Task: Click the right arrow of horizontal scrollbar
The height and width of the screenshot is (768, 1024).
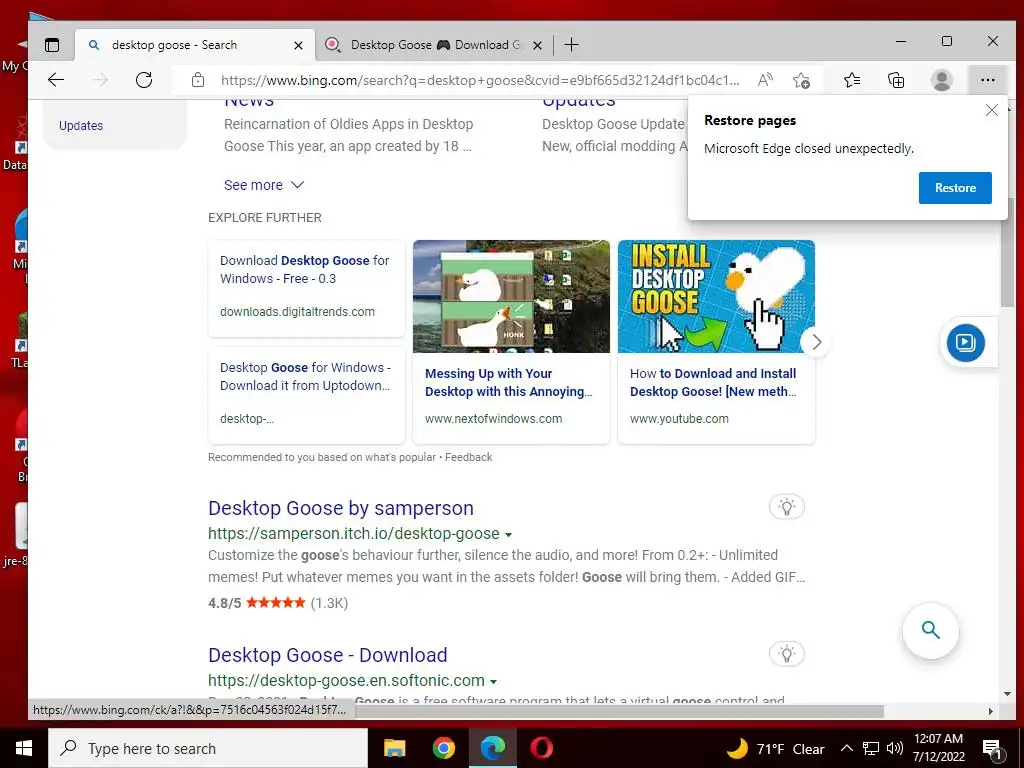Action: (990, 711)
